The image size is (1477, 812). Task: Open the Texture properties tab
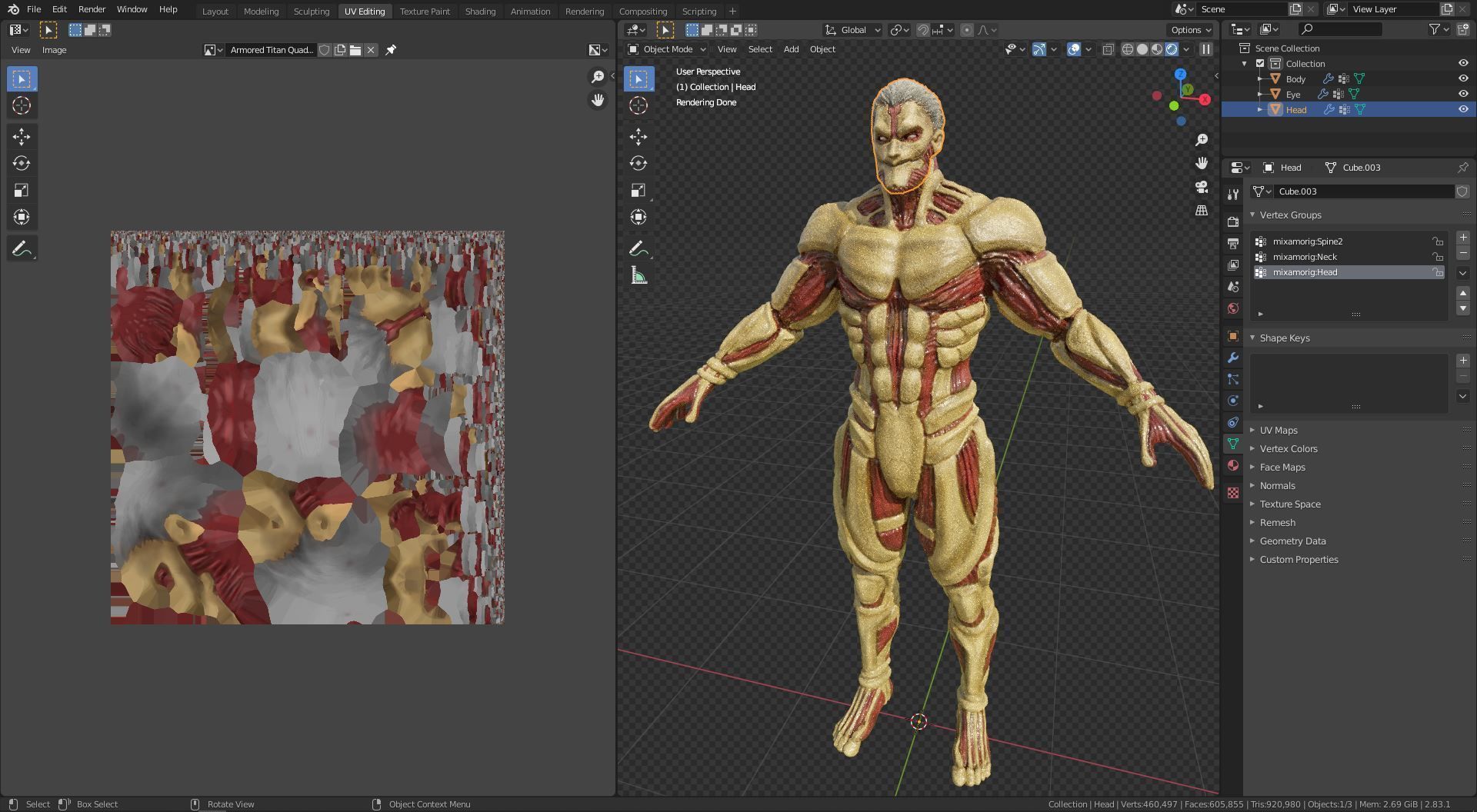(x=1233, y=493)
